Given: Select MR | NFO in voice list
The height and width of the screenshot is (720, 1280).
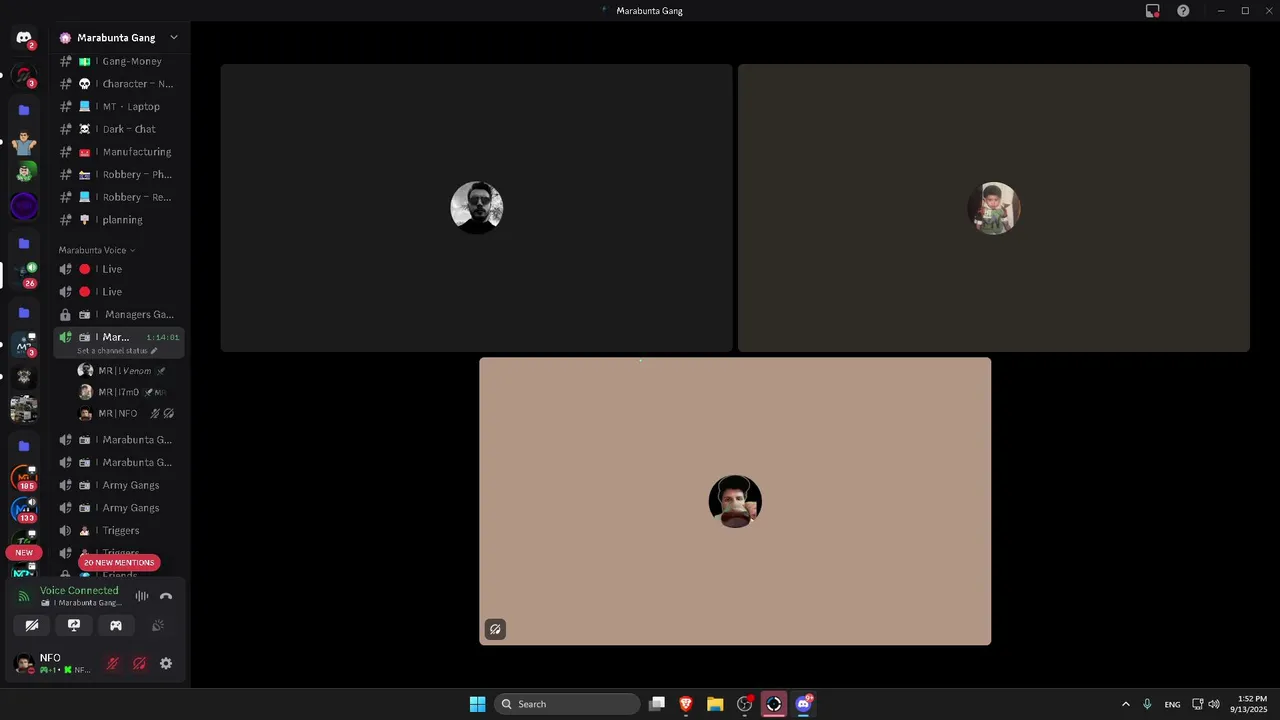Looking at the screenshot, I should 123,414.
